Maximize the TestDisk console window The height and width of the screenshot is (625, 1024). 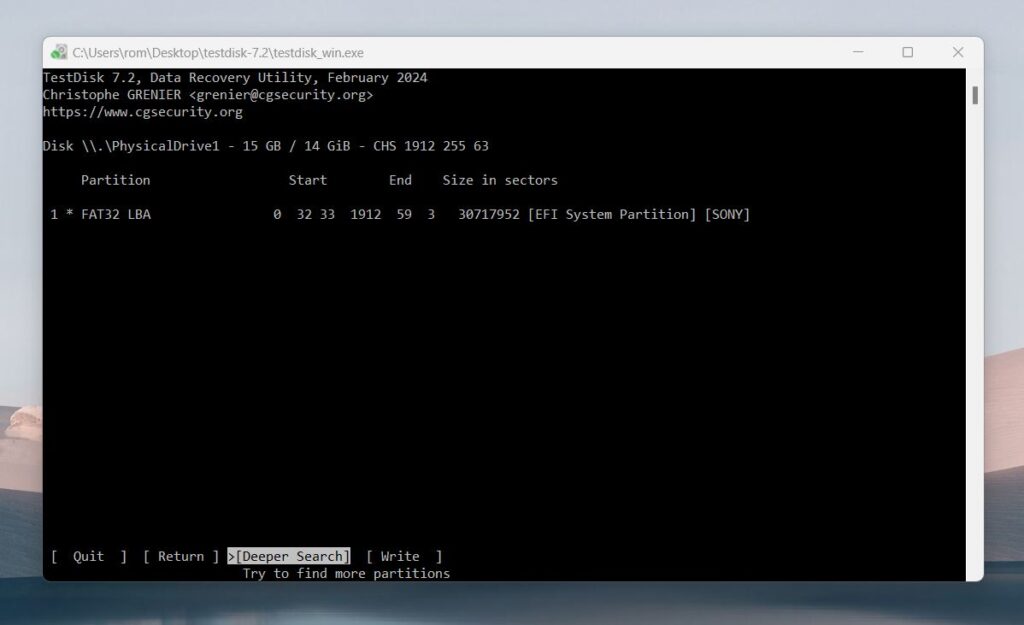[x=907, y=52]
